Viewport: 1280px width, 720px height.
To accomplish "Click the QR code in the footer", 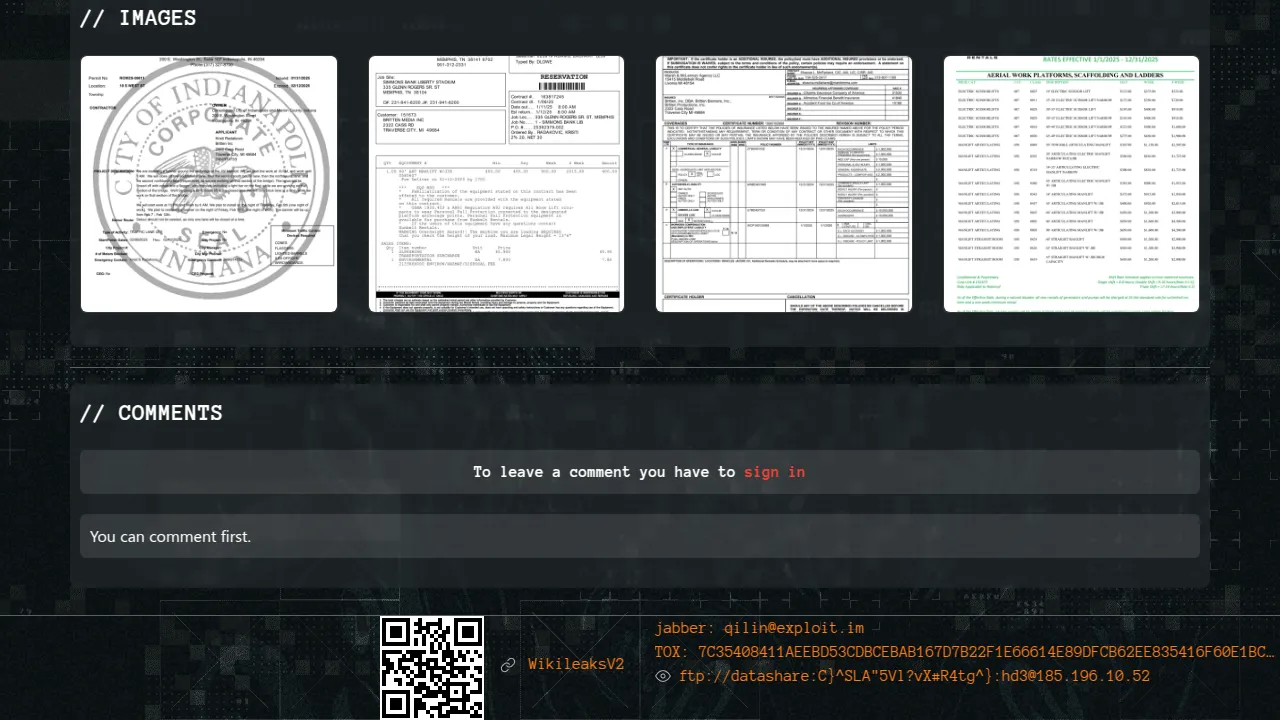I will click(x=432, y=667).
